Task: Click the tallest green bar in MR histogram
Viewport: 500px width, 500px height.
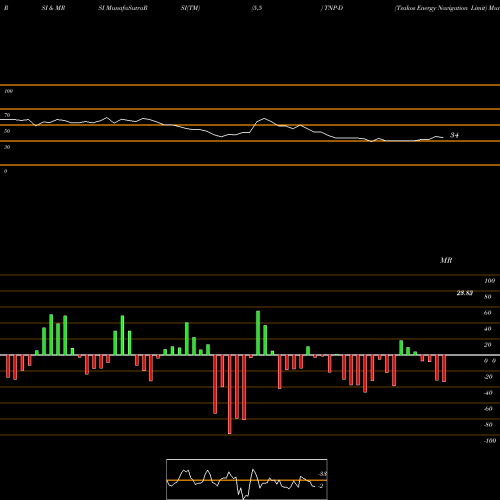Action: pyautogui.click(x=258, y=333)
